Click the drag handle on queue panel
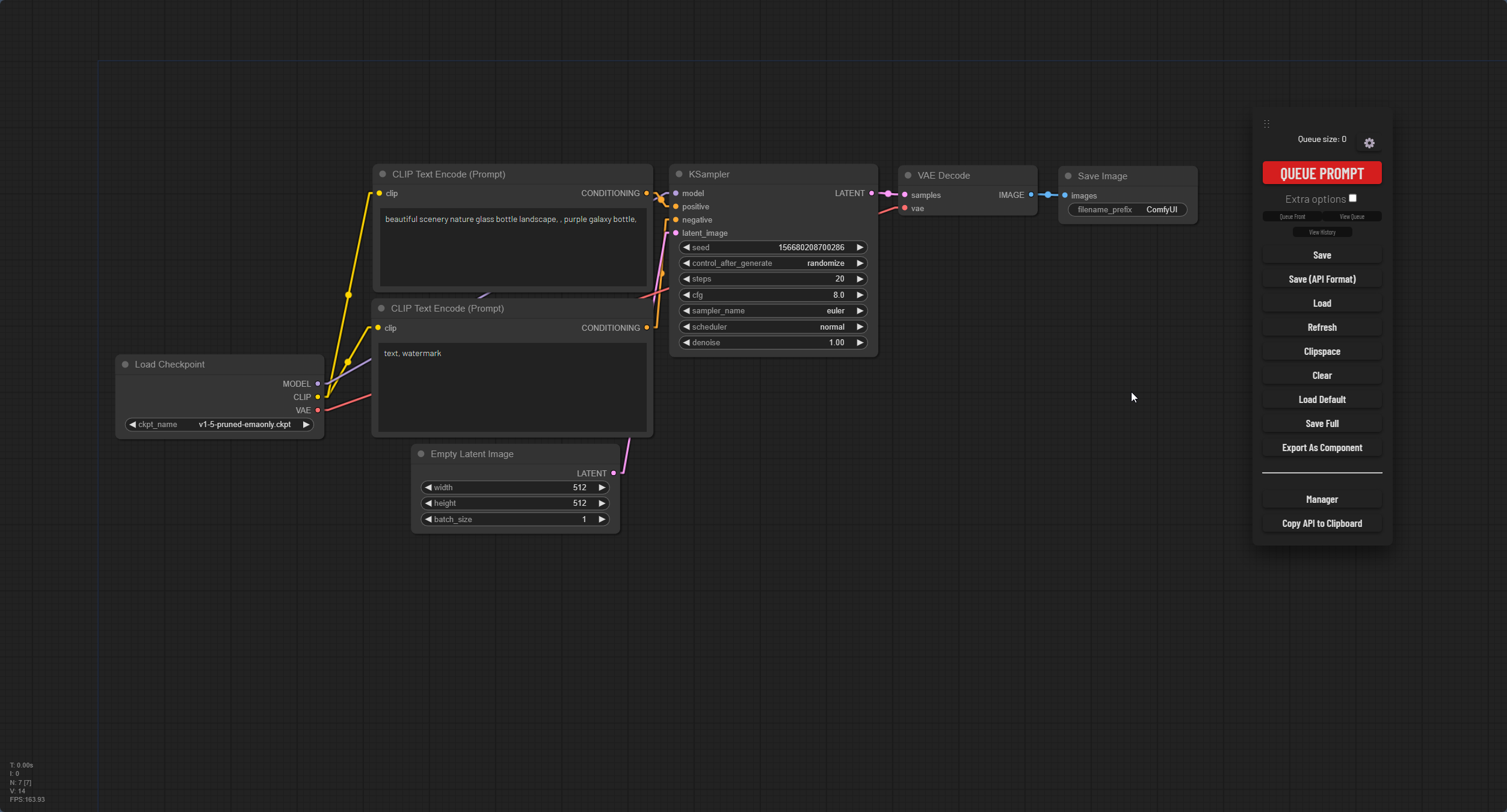 1266,124
